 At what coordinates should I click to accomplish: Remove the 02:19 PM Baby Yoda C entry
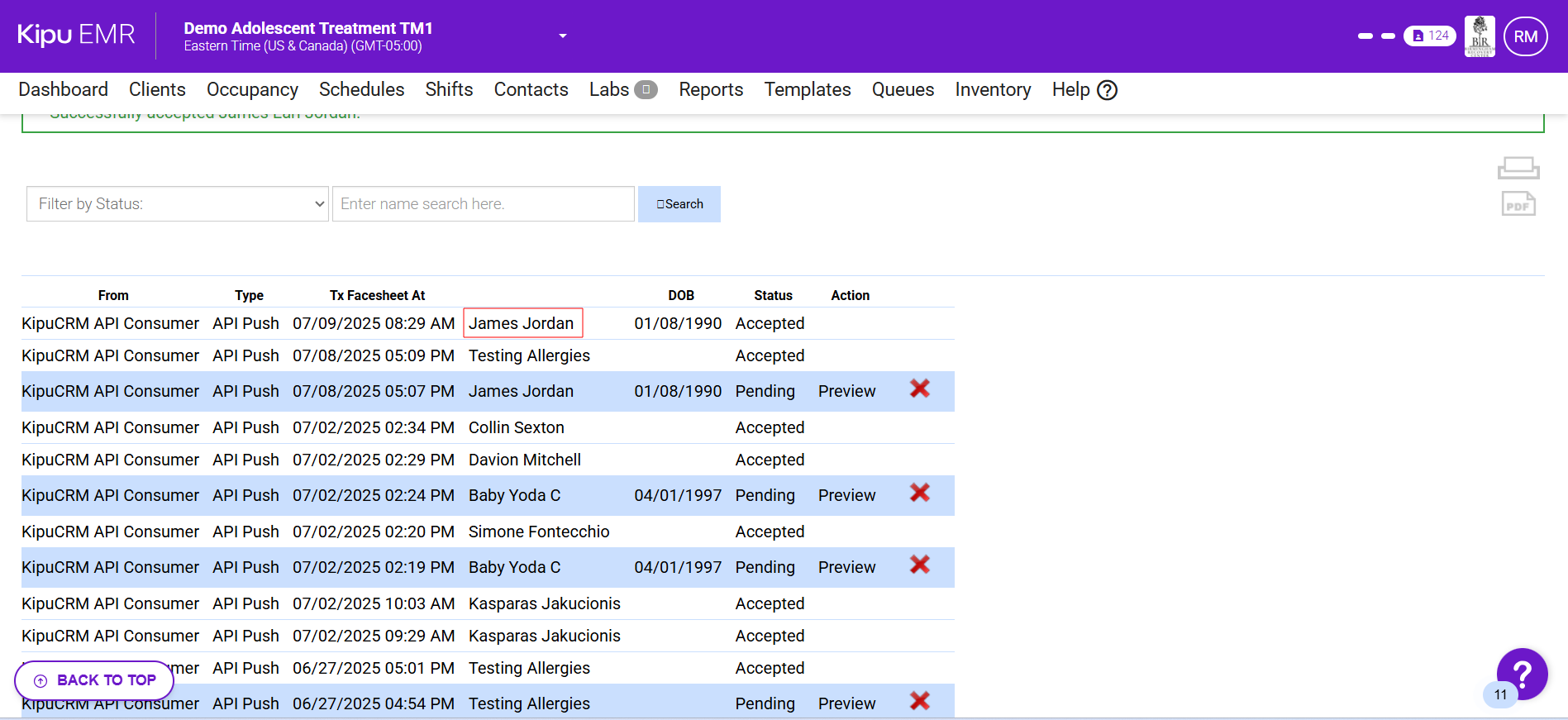tap(919, 565)
